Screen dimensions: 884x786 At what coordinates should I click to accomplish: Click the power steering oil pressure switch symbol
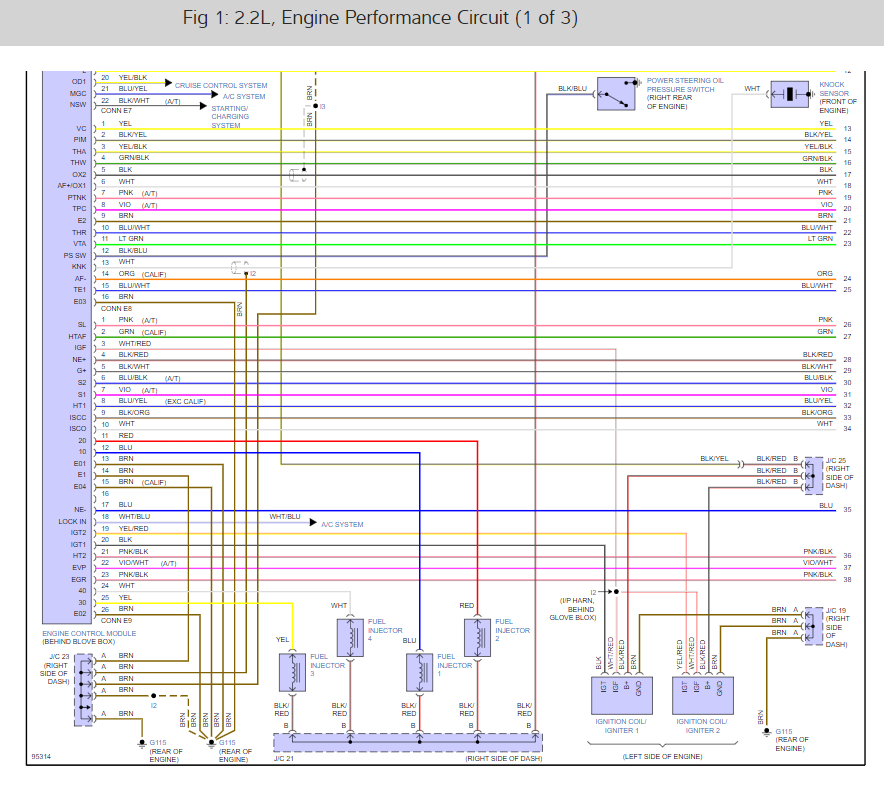coord(616,94)
